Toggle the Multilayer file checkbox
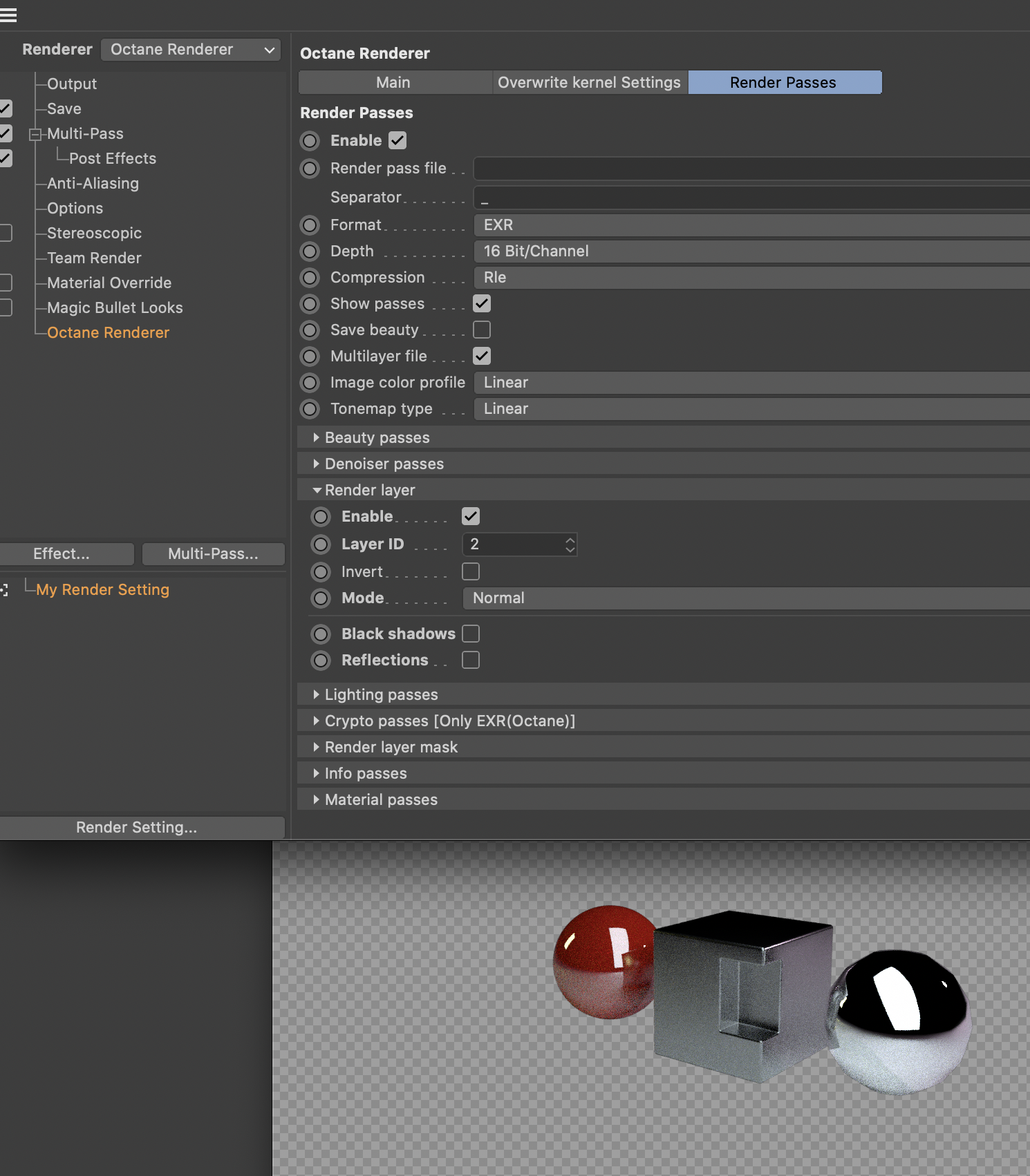This screenshot has height=1176, width=1030. [x=482, y=356]
